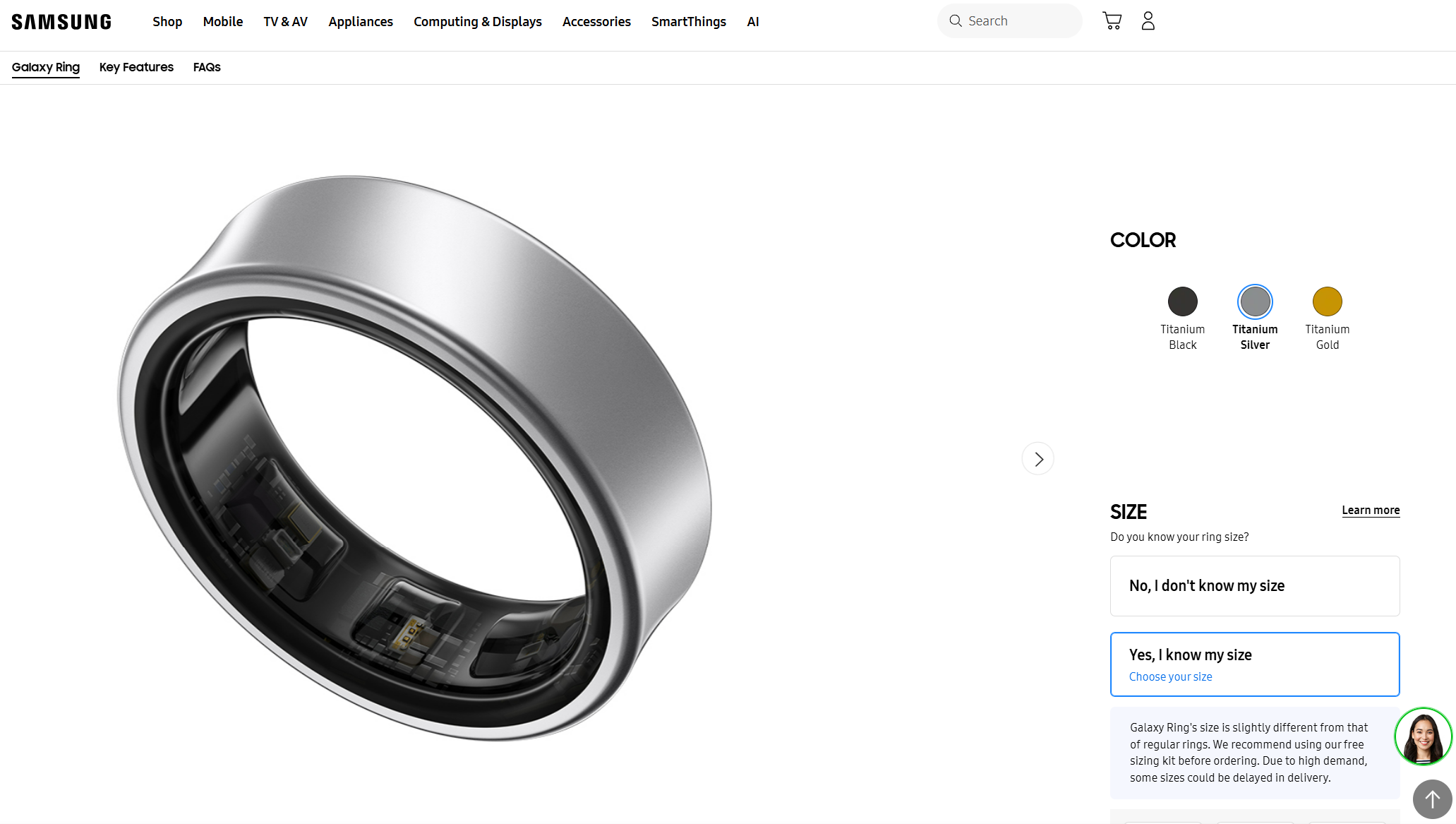
Task: Go to the FAQs tab
Action: coord(207,67)
